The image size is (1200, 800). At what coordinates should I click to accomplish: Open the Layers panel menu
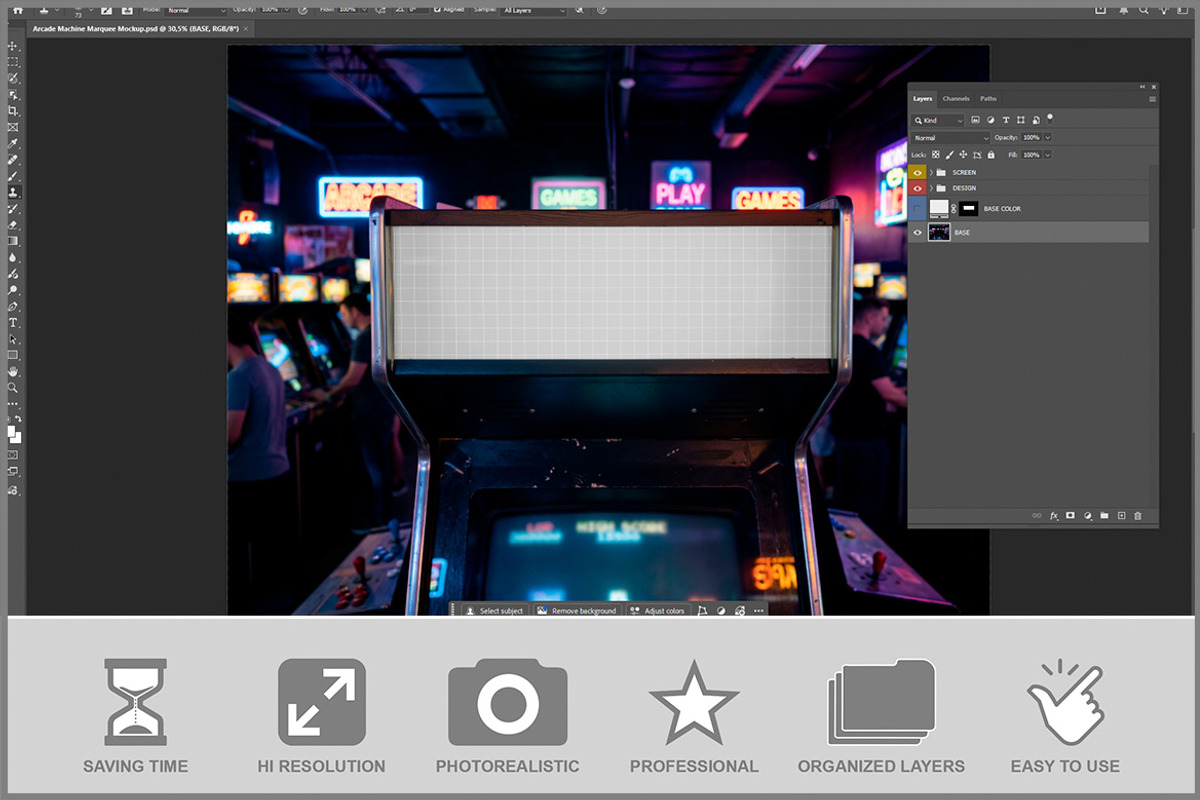(x=1152, y=99)
